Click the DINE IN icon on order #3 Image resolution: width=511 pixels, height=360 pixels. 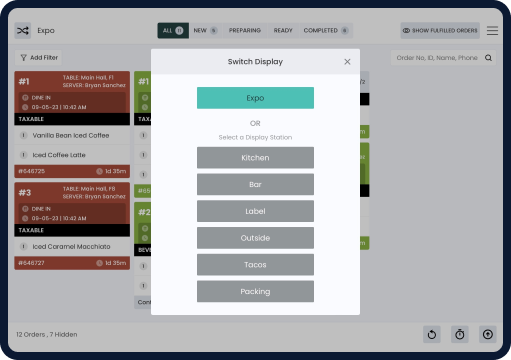click(25, 209)
